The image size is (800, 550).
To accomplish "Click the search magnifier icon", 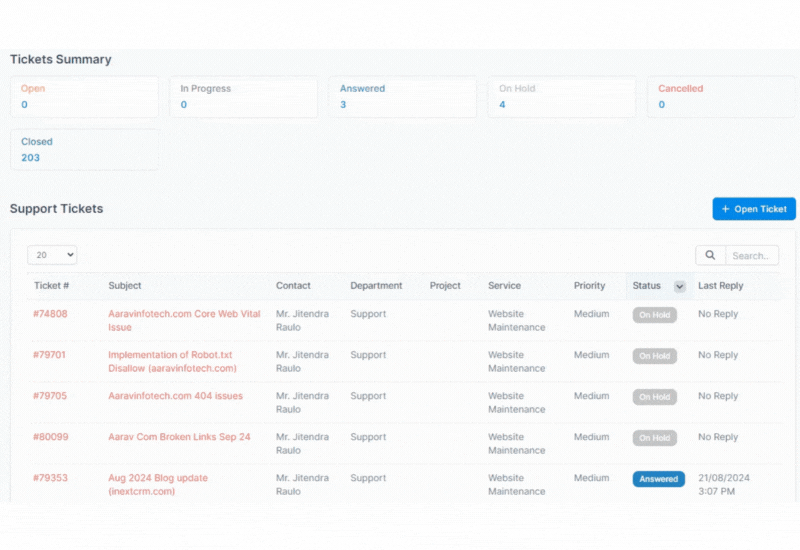I will tap(710, 255).
